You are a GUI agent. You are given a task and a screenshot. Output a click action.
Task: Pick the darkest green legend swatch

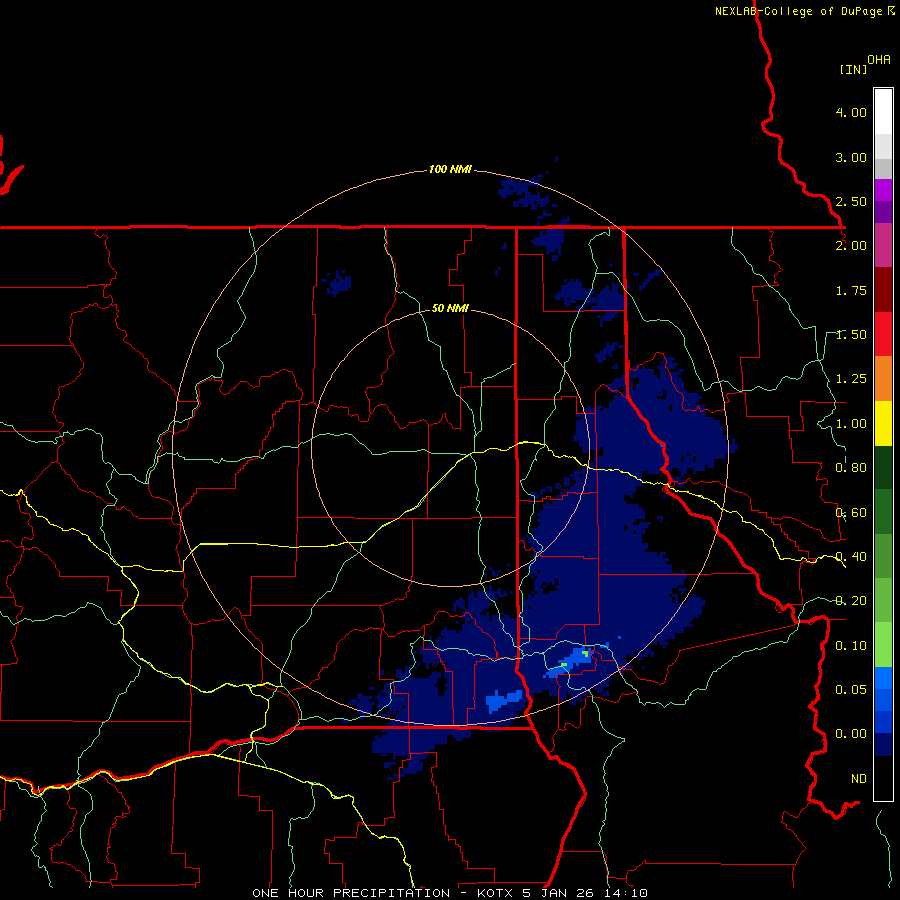pyautogui.click(x=883, y=467)
